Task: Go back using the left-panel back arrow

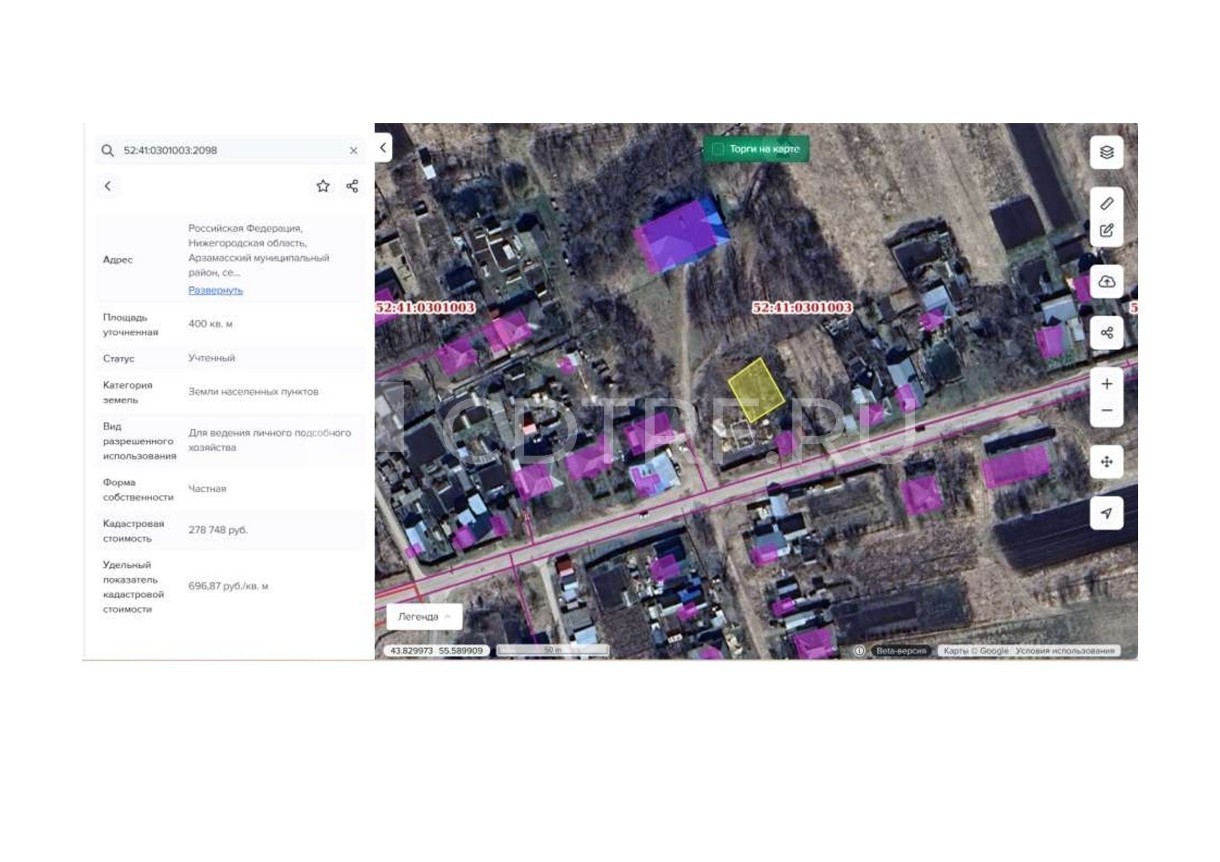Action: coord(108,186)
